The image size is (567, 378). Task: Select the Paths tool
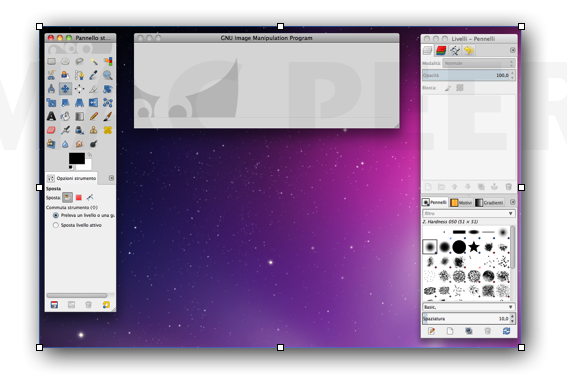(79, 75)
